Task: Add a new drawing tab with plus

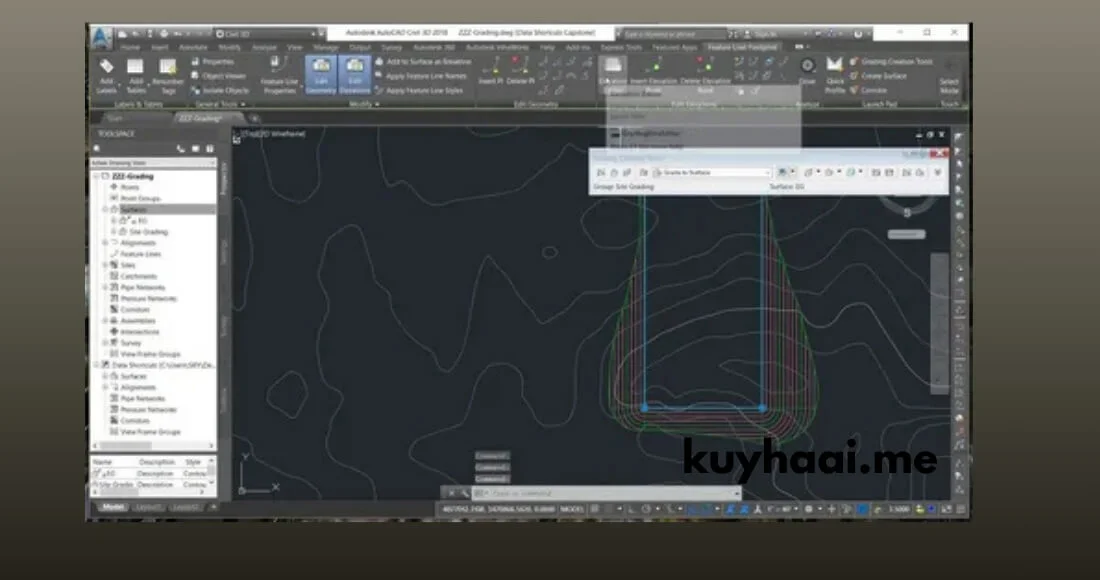Action: pyautogui.click(x=255, y=119)
